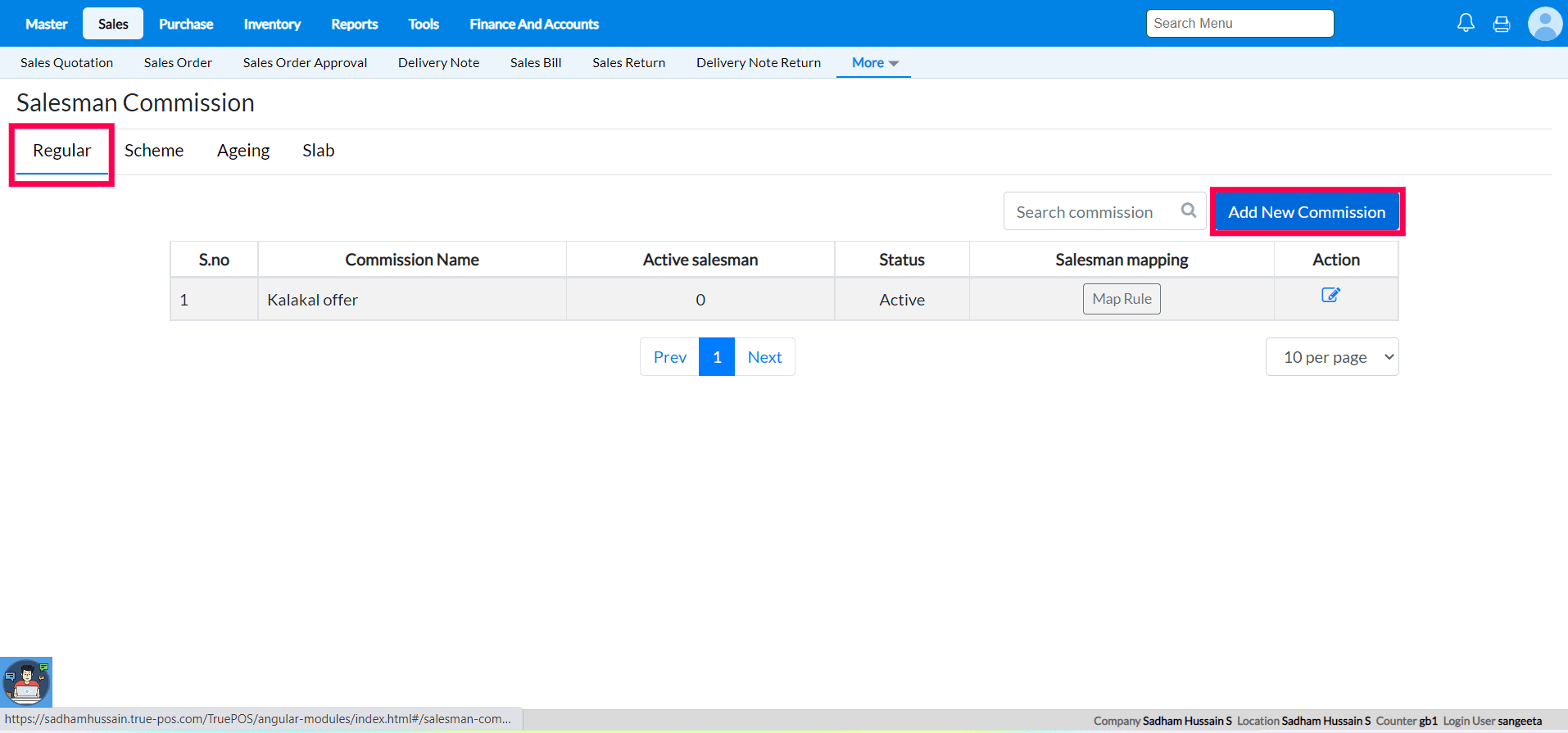Image resolution: width=1568 pixels, height=733 pixels.
Task: Open the user profile avatar
Action: pos(1544,24)
